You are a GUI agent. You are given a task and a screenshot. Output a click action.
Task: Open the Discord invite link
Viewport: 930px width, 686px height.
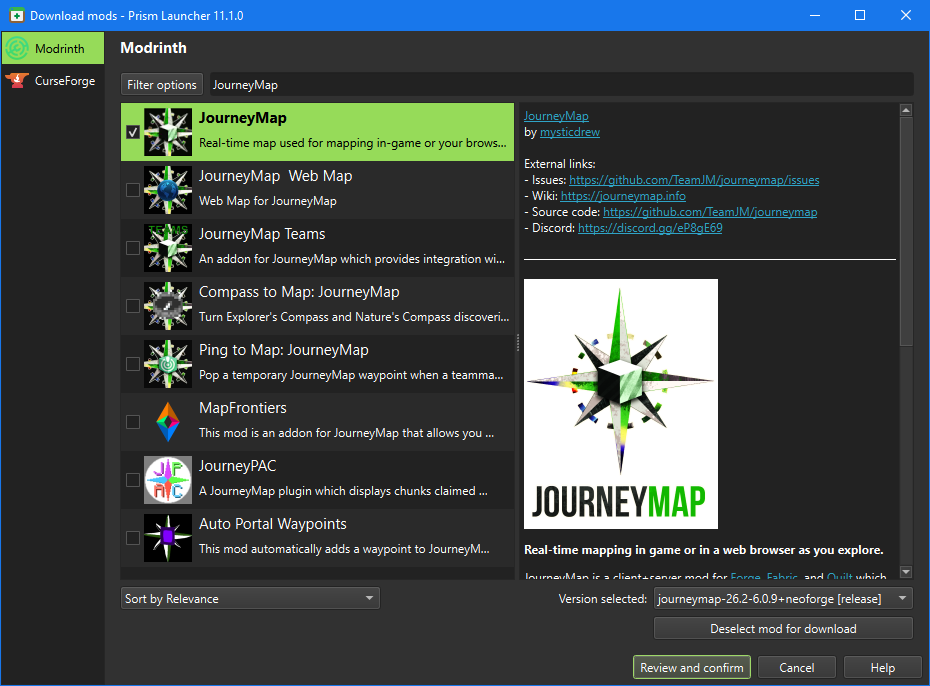[x=650, y=228]
